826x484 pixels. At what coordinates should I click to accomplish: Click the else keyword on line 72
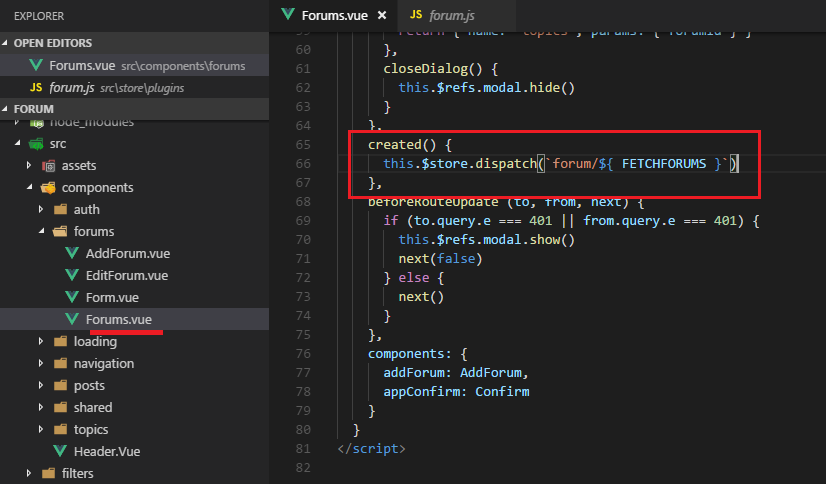point(414,278)
